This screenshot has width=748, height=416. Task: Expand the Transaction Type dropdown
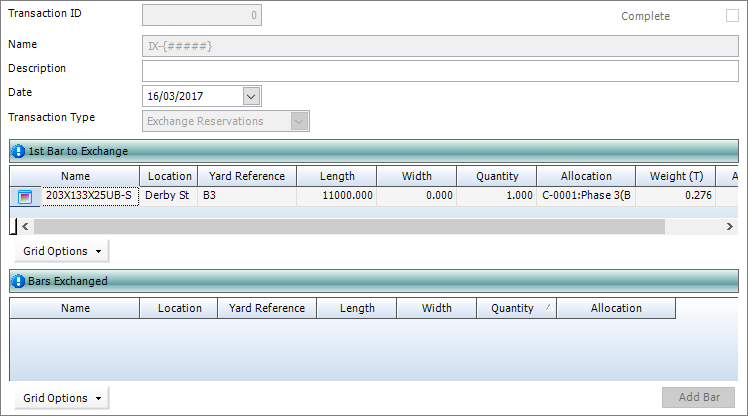pos(299,121)
